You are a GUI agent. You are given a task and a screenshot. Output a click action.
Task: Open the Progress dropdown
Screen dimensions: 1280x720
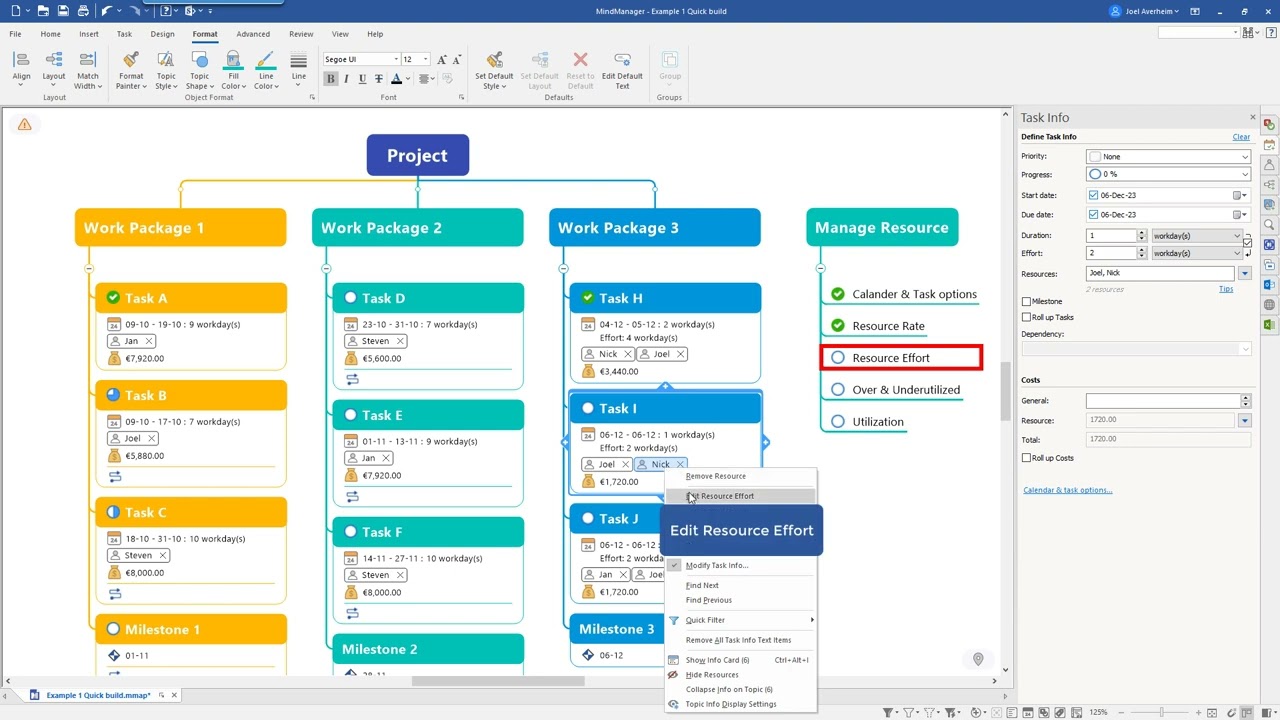coord(1245,175)
